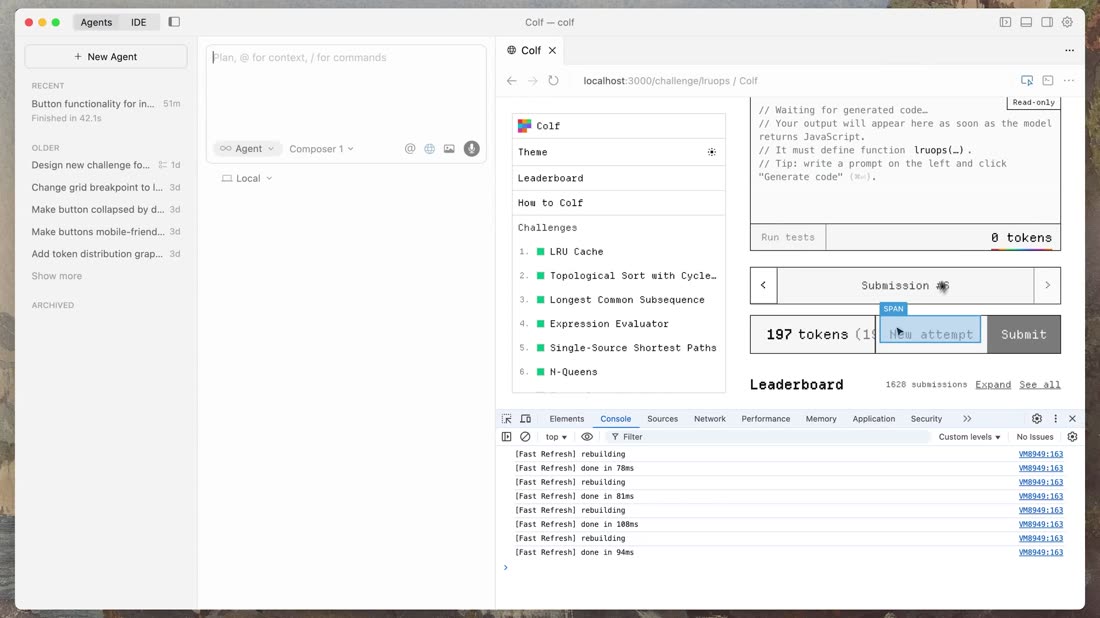Select the N-Queens challenge
Viewport: 1100px width, 618px height.
619,372
